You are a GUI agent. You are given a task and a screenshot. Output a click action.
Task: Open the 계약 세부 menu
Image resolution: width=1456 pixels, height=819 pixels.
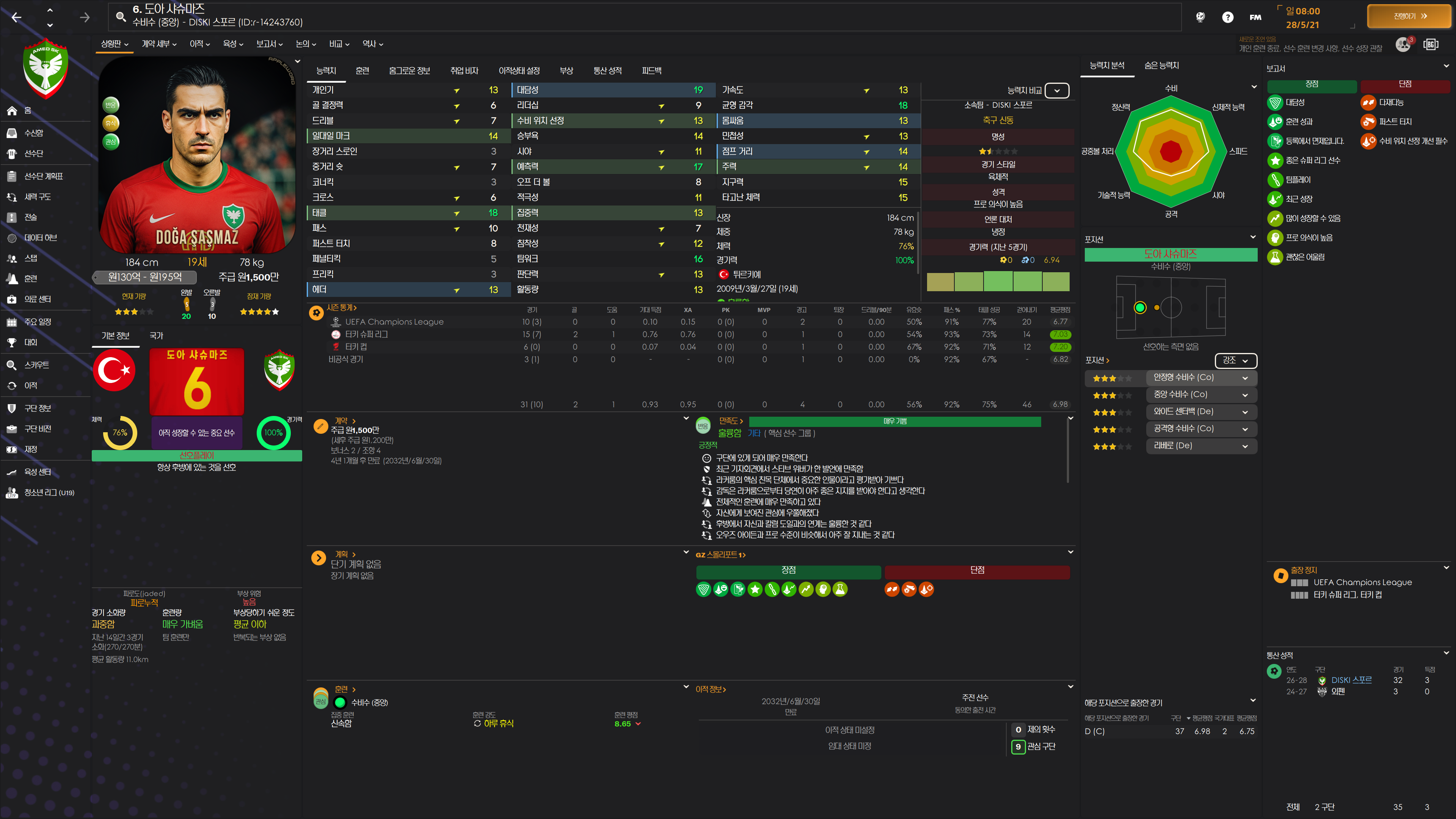(x=159, y=44)
